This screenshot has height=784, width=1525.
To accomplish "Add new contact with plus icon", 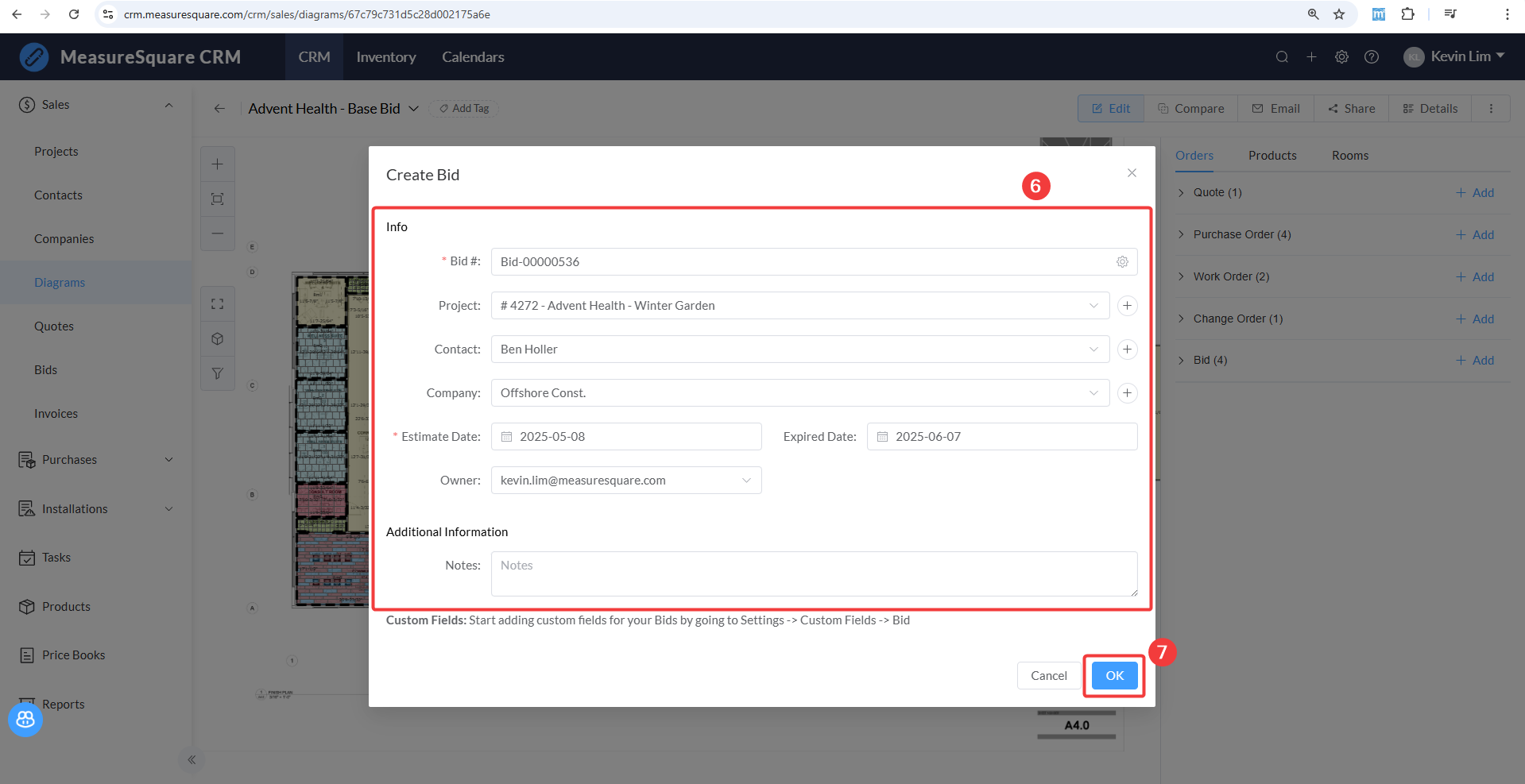I will [1127, 350].
